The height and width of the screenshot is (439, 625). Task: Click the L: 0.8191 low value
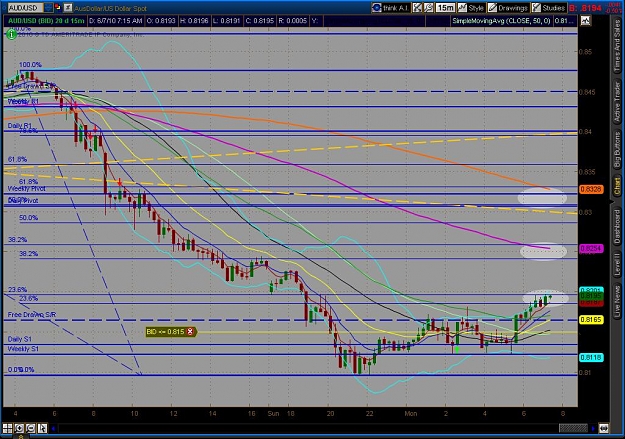pos(227,21)
